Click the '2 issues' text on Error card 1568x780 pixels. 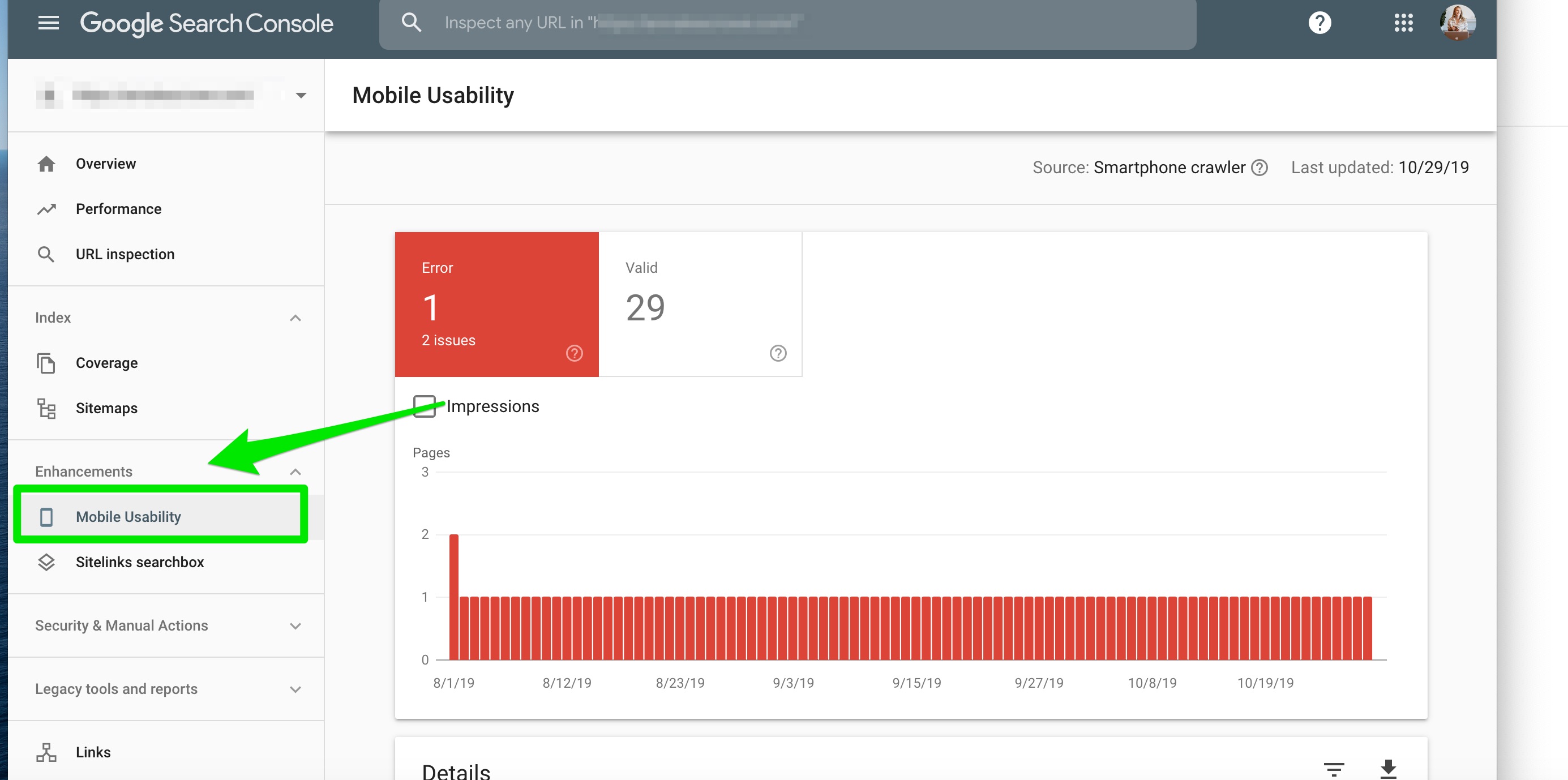pos(449,340)
